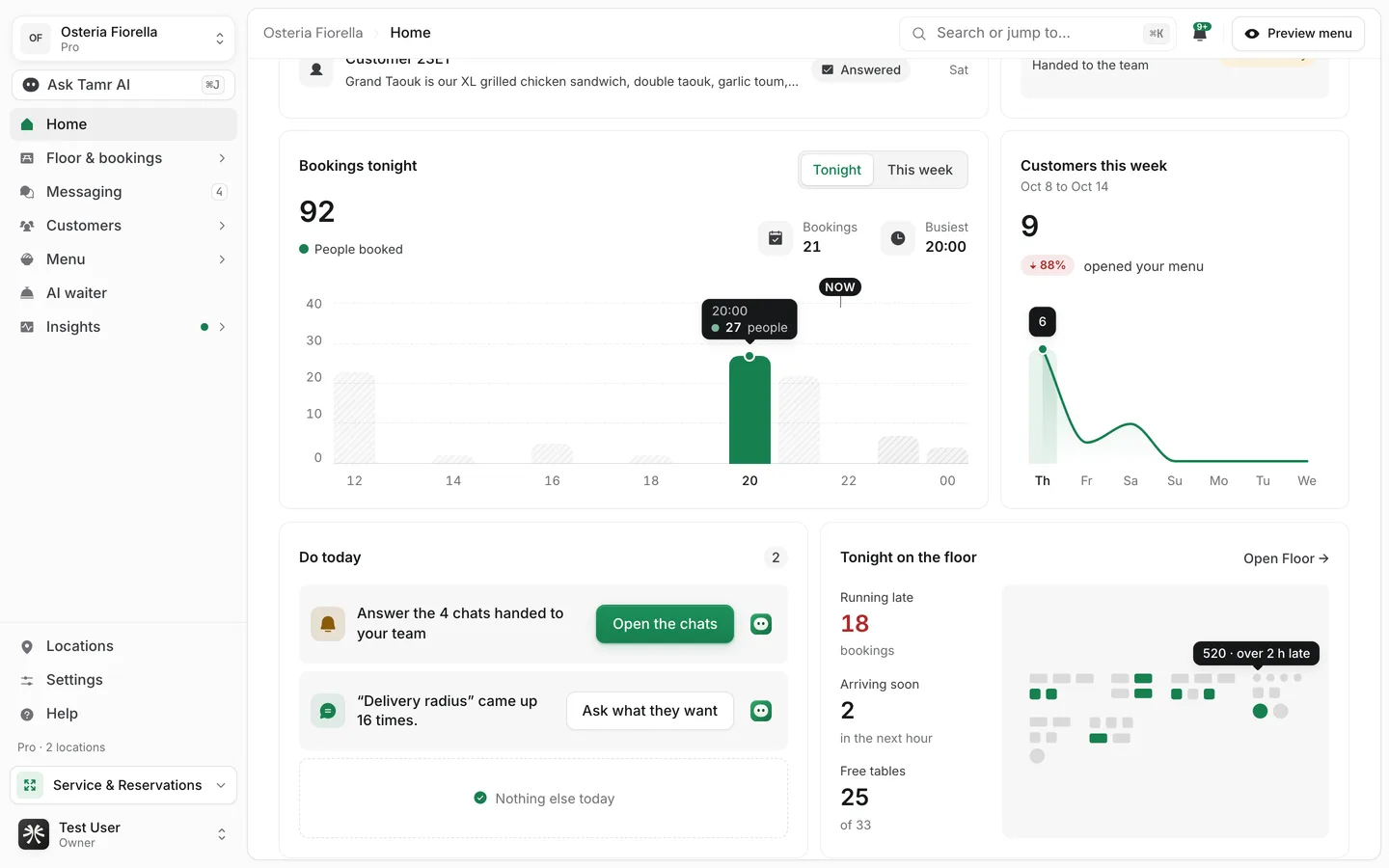Click AI bot icon beside Ask what they want
Image resolution: width=1389 pixels, height=868 pixels.
pyautogui.click(x=761, y=711)
